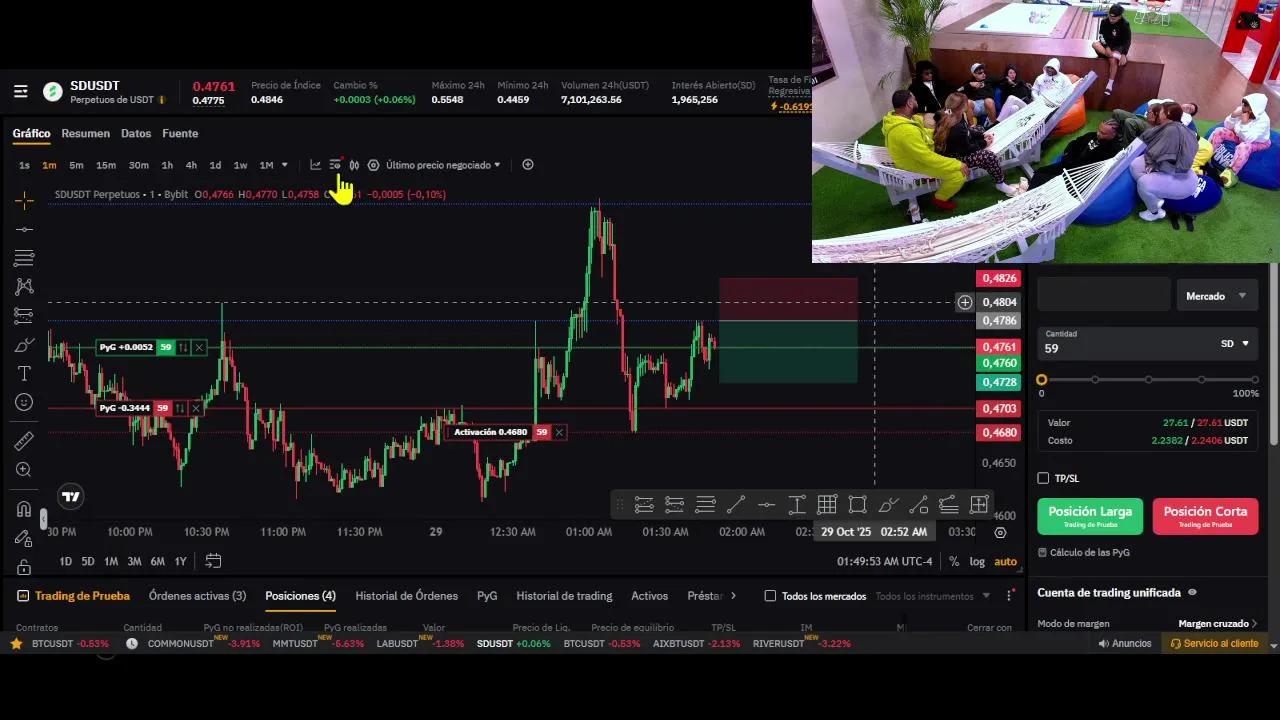Select the horizontal line drawing tool
This screenshot has width=1280, height=720.
(25, 229)
